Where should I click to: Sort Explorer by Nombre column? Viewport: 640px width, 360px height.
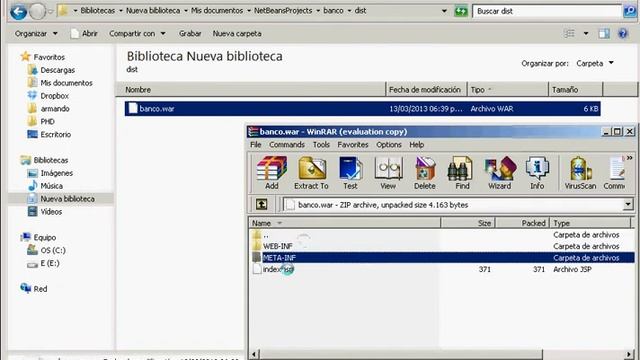[x=251, y=89]
